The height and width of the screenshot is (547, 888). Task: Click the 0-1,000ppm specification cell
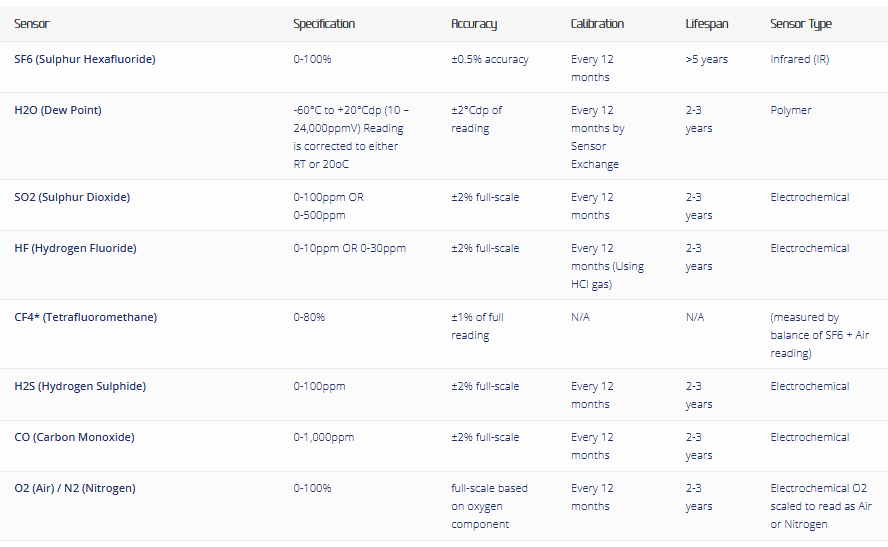[x=324, y=437]
